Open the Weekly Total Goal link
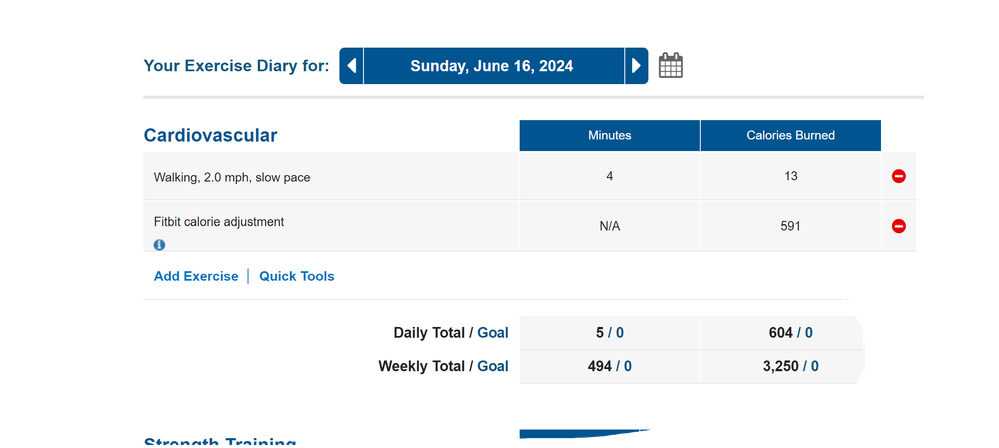Image resolution: width=999 pixels, height=448 pixels. (492, 366)
